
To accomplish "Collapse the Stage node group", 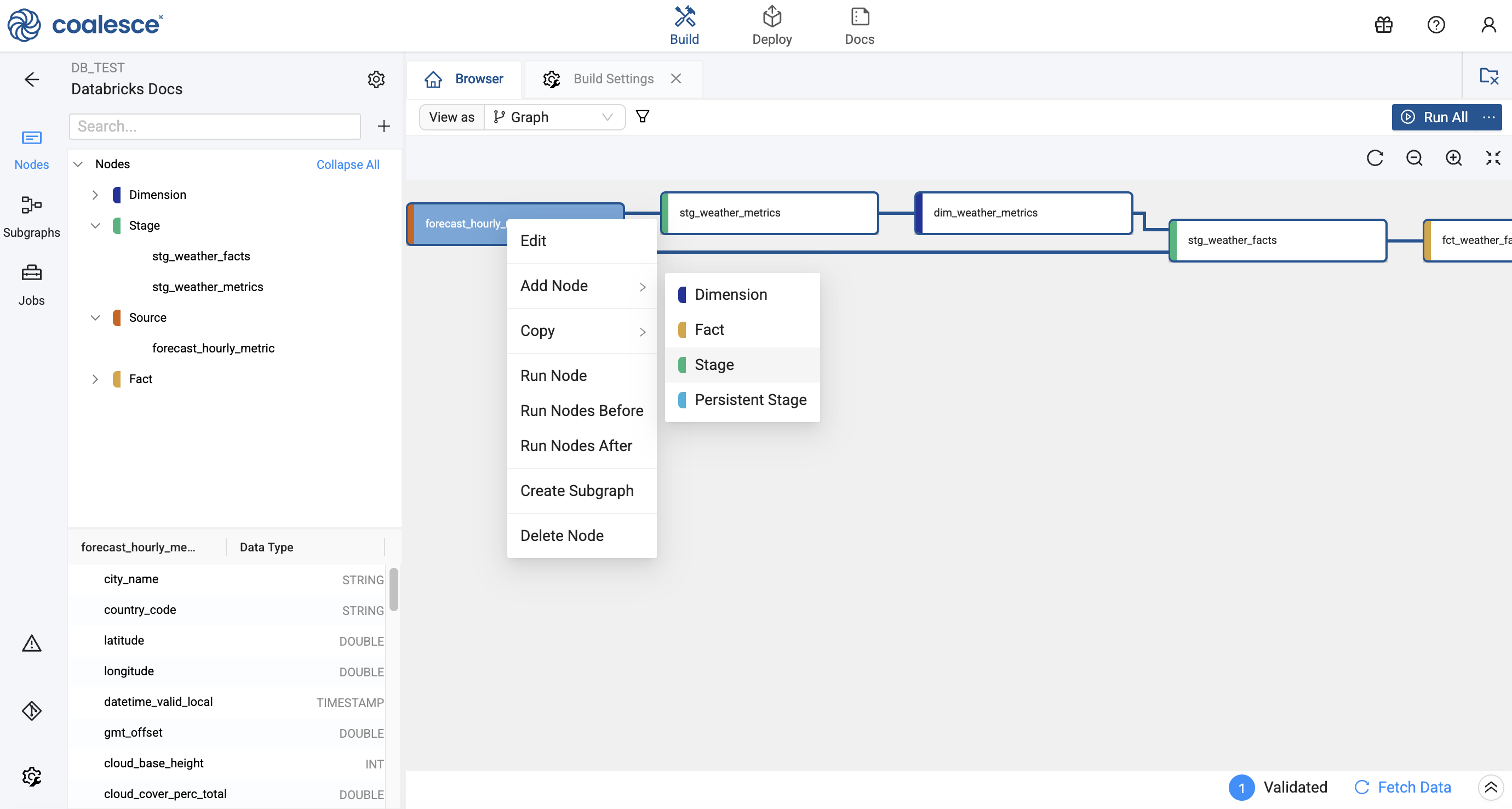I will pos(94,225).
